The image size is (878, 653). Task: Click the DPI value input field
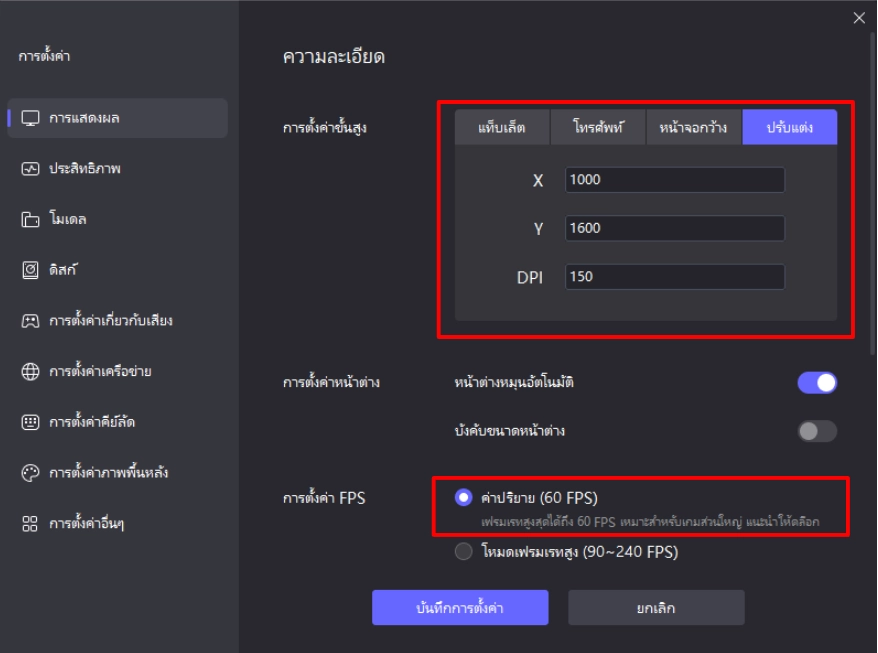[674, 277]
